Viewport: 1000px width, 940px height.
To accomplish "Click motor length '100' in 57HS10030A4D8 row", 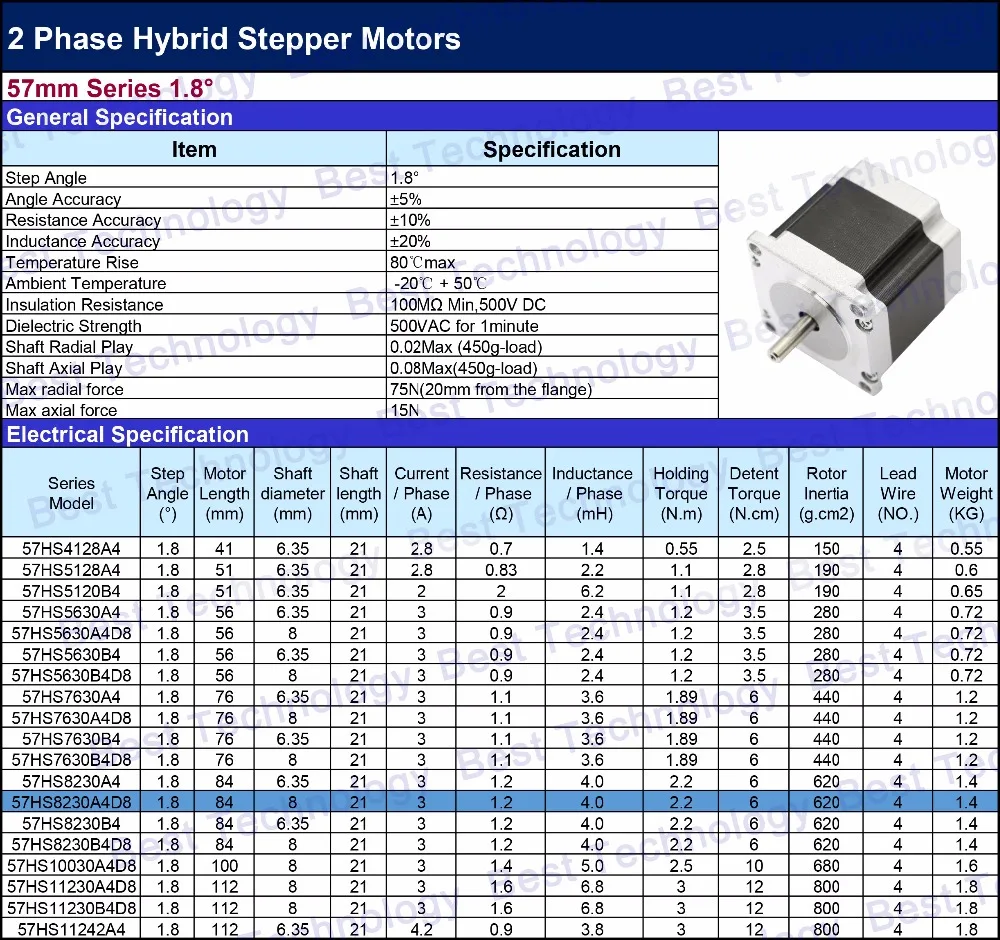I will (x=224, y=865).
